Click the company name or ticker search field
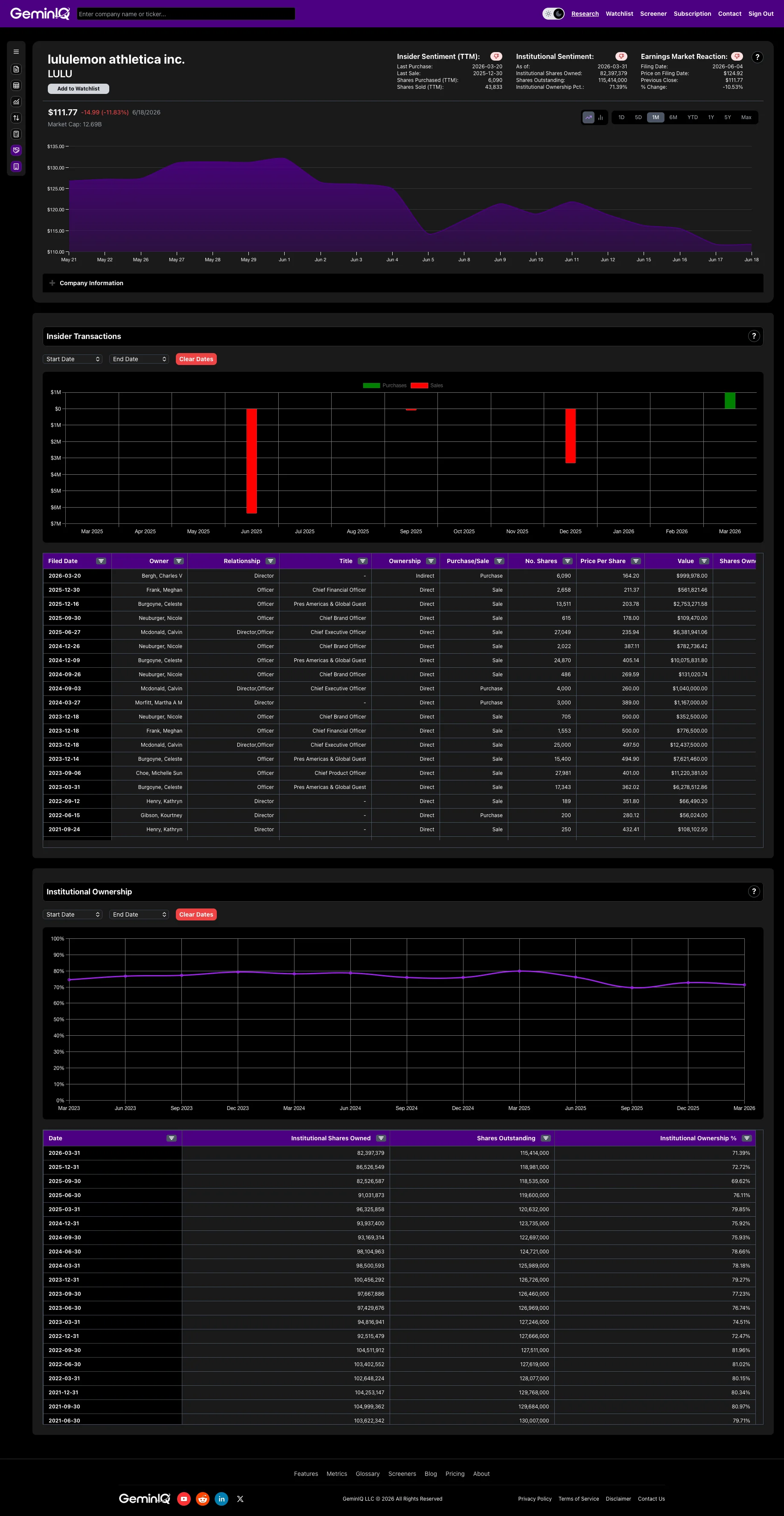Viewport: 784px width, 1516px height. (186, 14)
